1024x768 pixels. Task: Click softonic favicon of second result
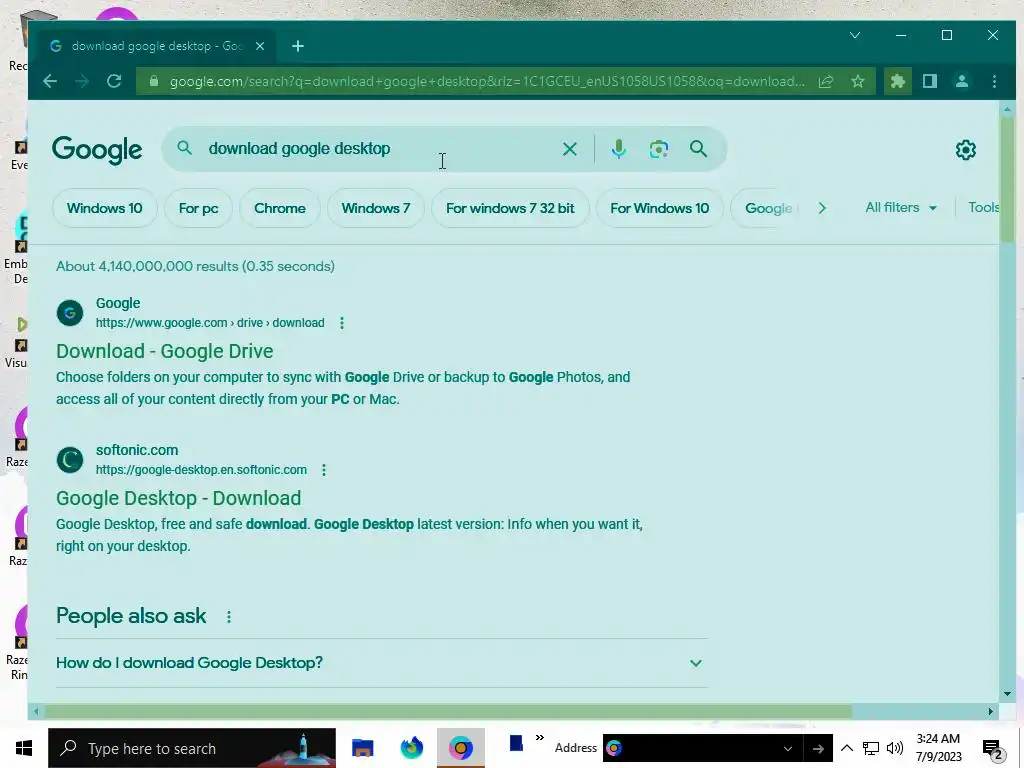[x=70, y=460]
